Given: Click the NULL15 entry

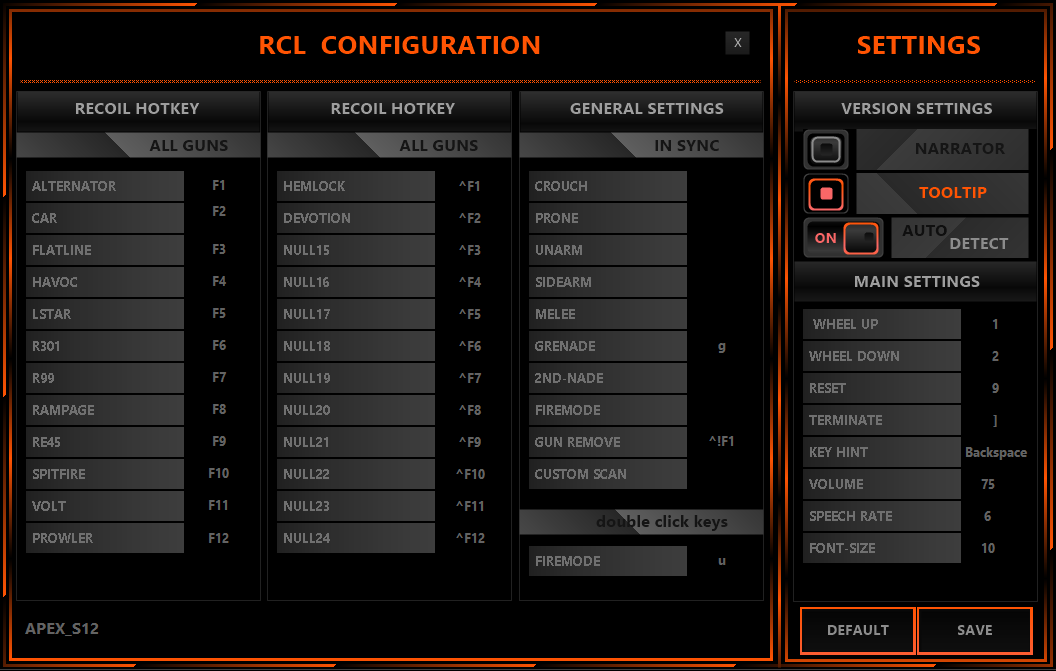Looking at the screenshot, I should click(x=356, y=250).
